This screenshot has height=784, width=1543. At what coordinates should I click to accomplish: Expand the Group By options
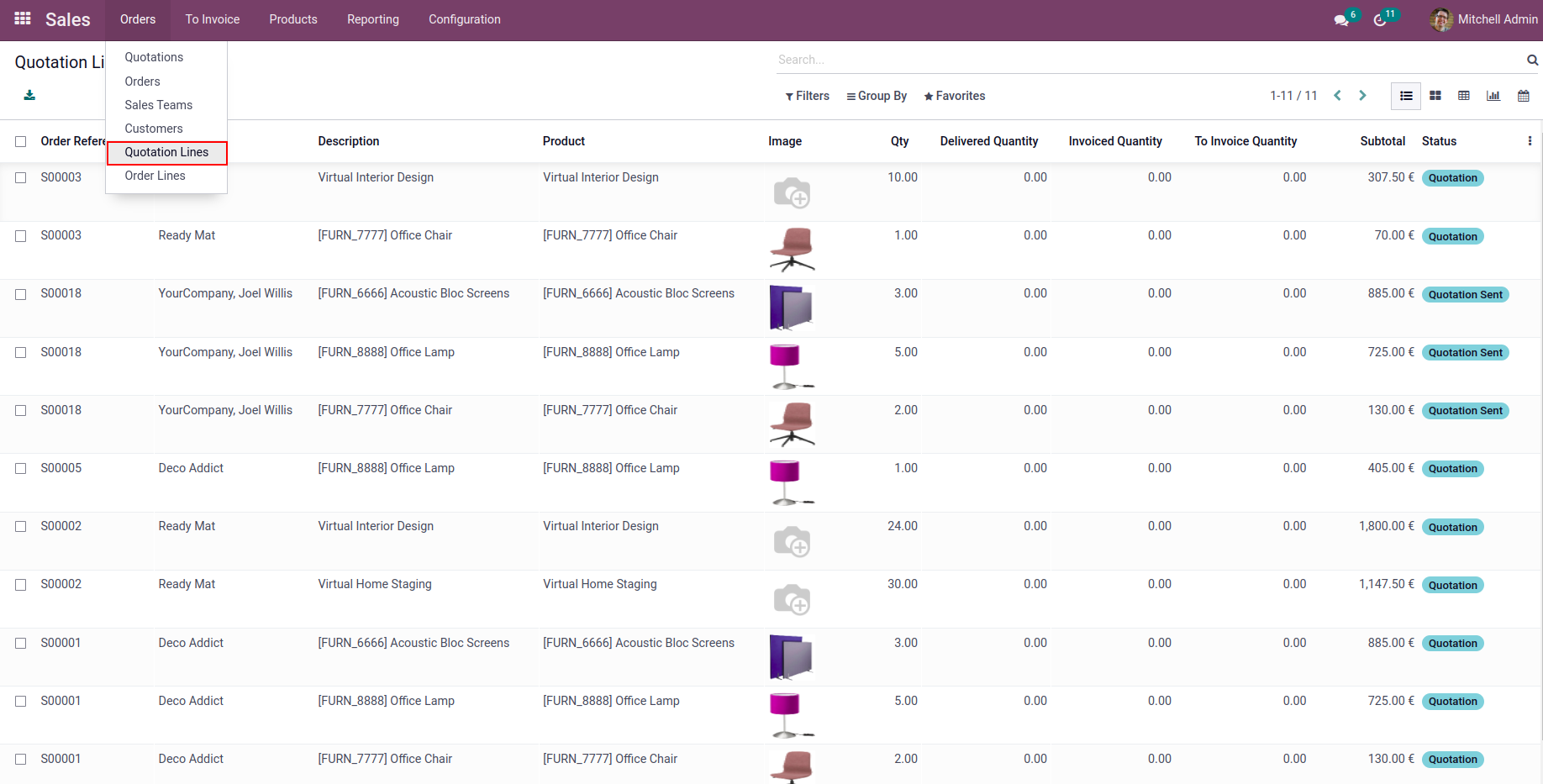point(877,96)
